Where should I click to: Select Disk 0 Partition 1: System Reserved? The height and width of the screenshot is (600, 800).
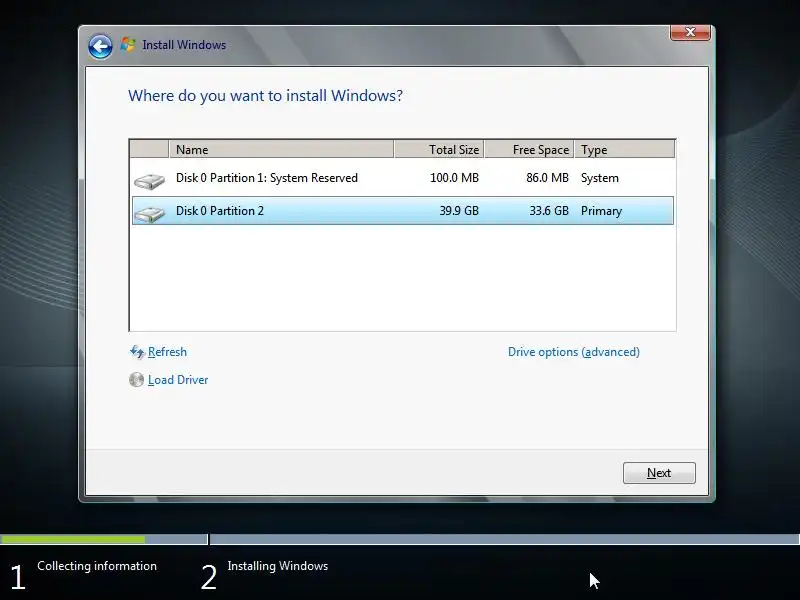[x=403, y=178]
